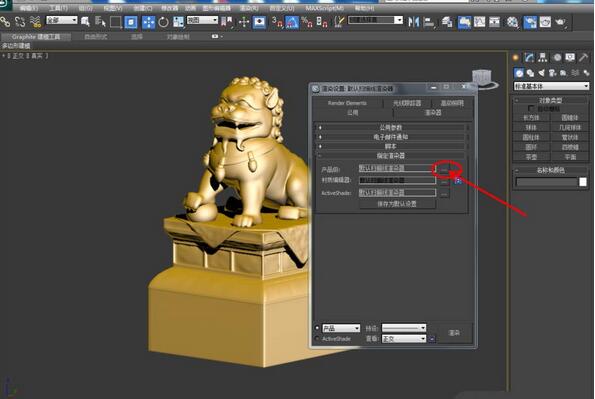Image resolution: width=595 pixels, height=399 pixels.
Task: Toggle the Angle Snap button
Action: 292,22
